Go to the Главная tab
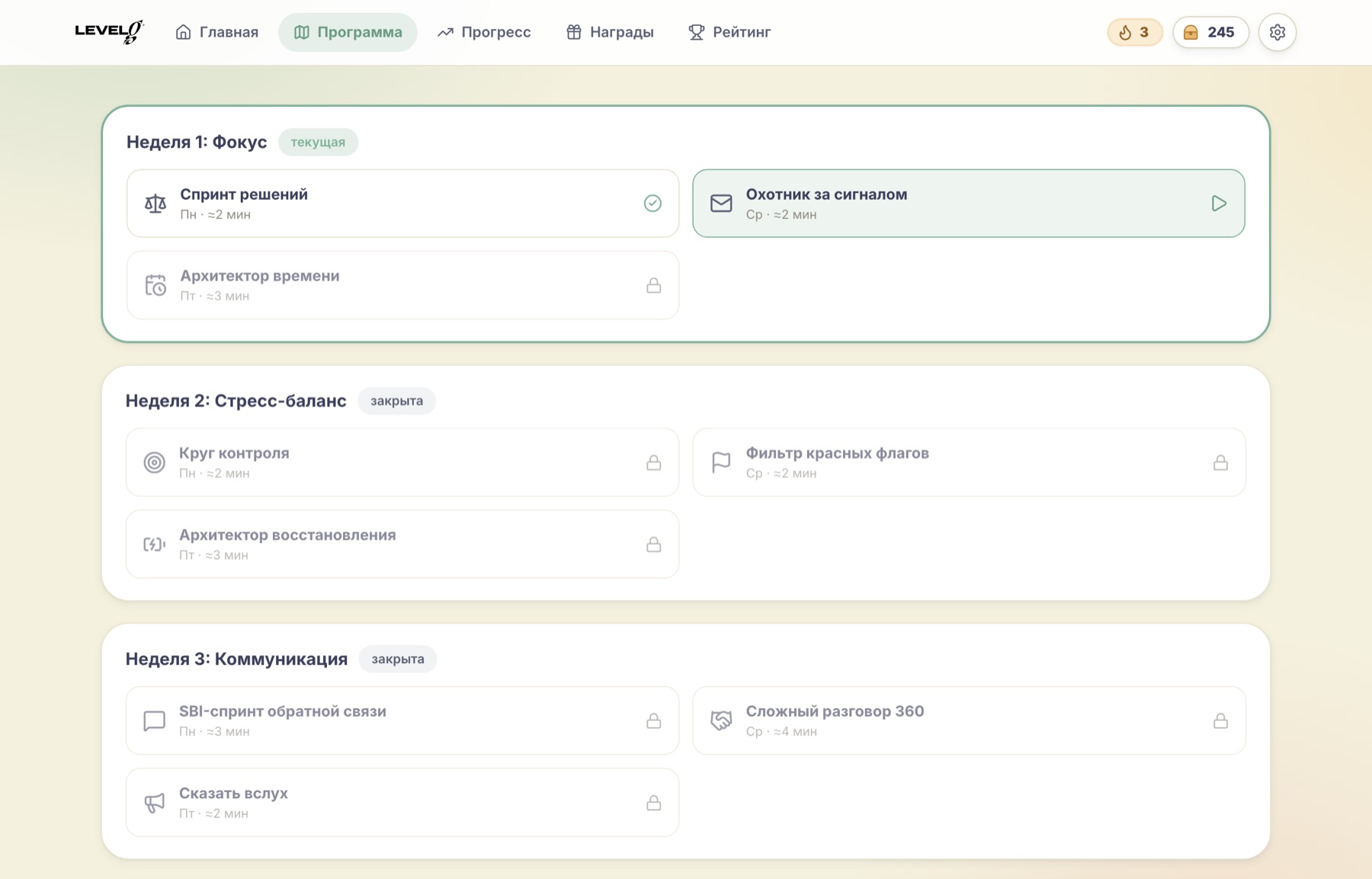 [x=217, y=32]
